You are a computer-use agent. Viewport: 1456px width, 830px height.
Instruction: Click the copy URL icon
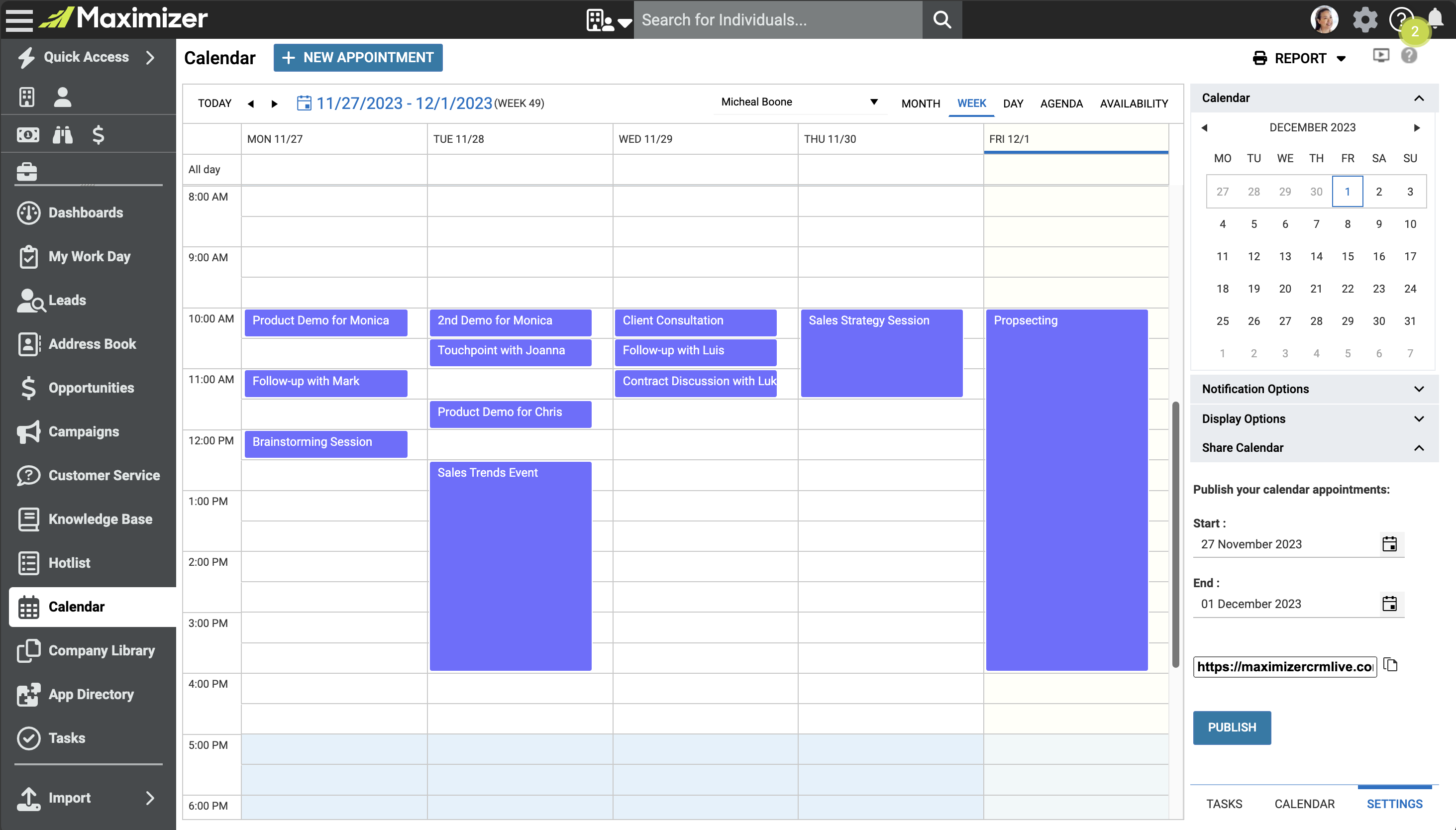[1390, 665]
